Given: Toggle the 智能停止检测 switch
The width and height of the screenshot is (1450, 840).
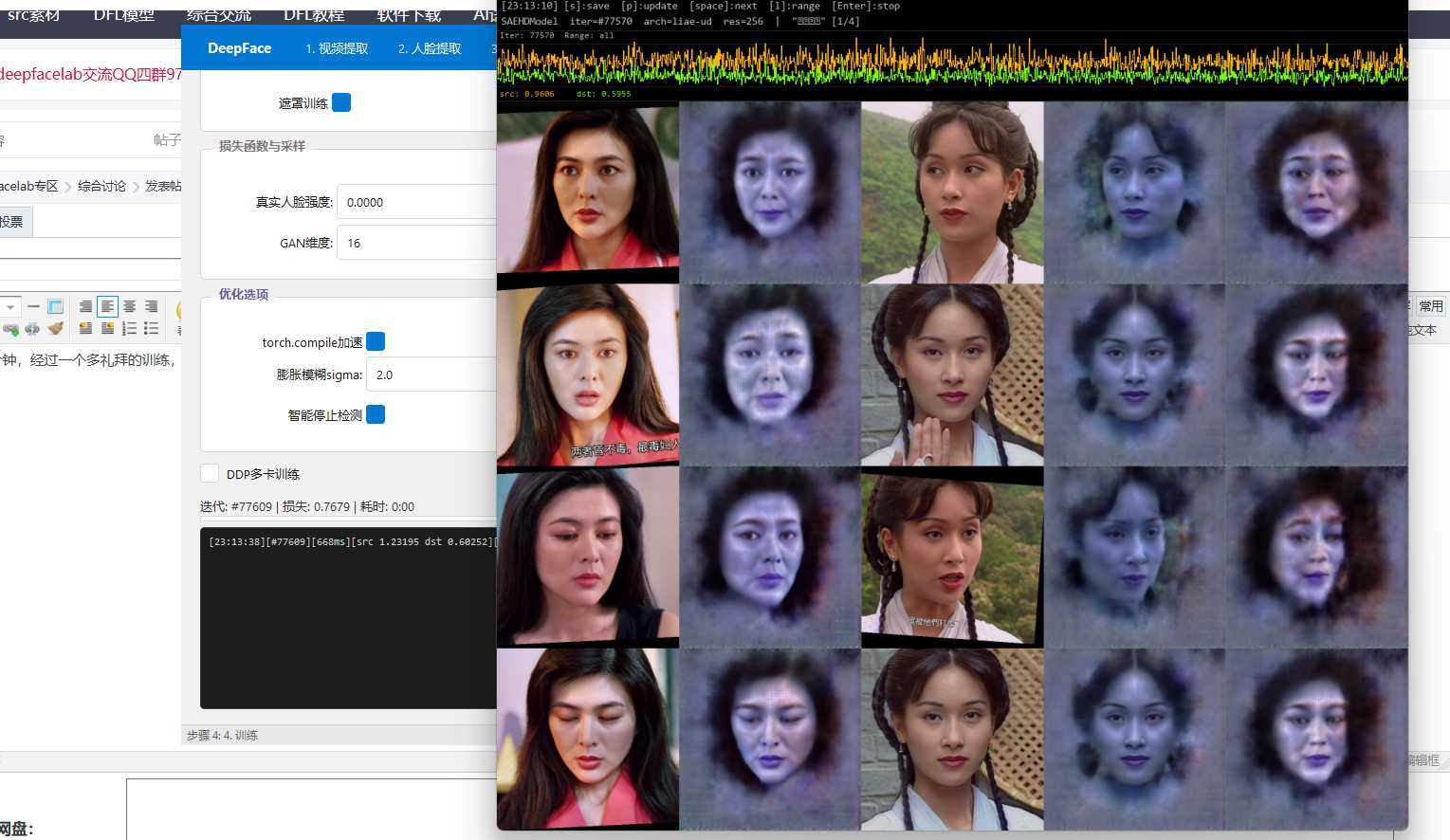Looking at the screenshot, I should 376,414.
